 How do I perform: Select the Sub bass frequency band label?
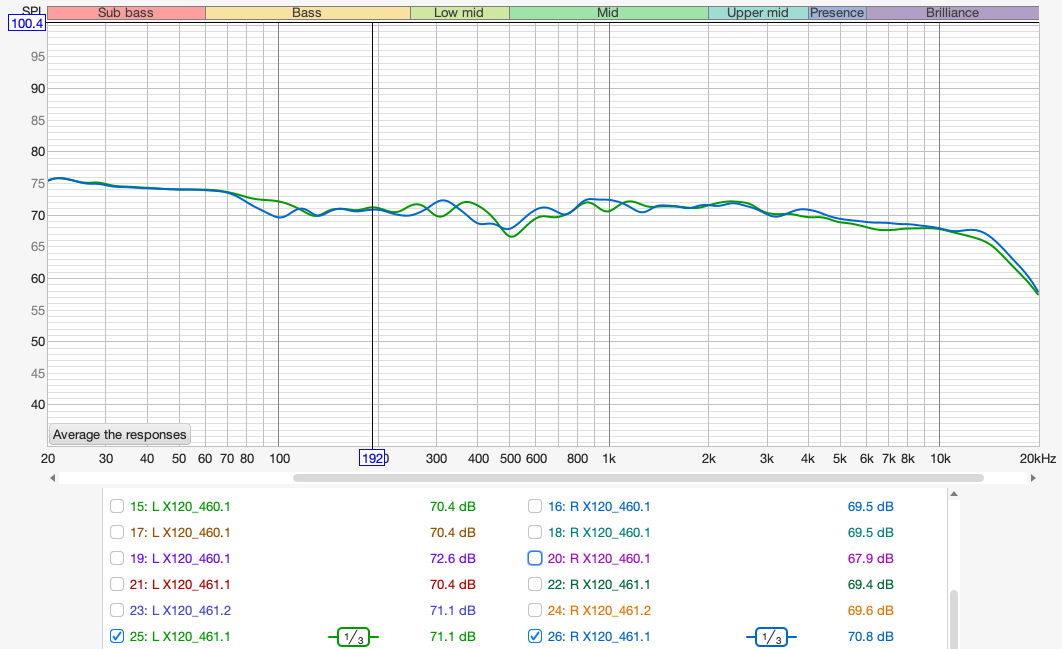[x=125, y=13]
